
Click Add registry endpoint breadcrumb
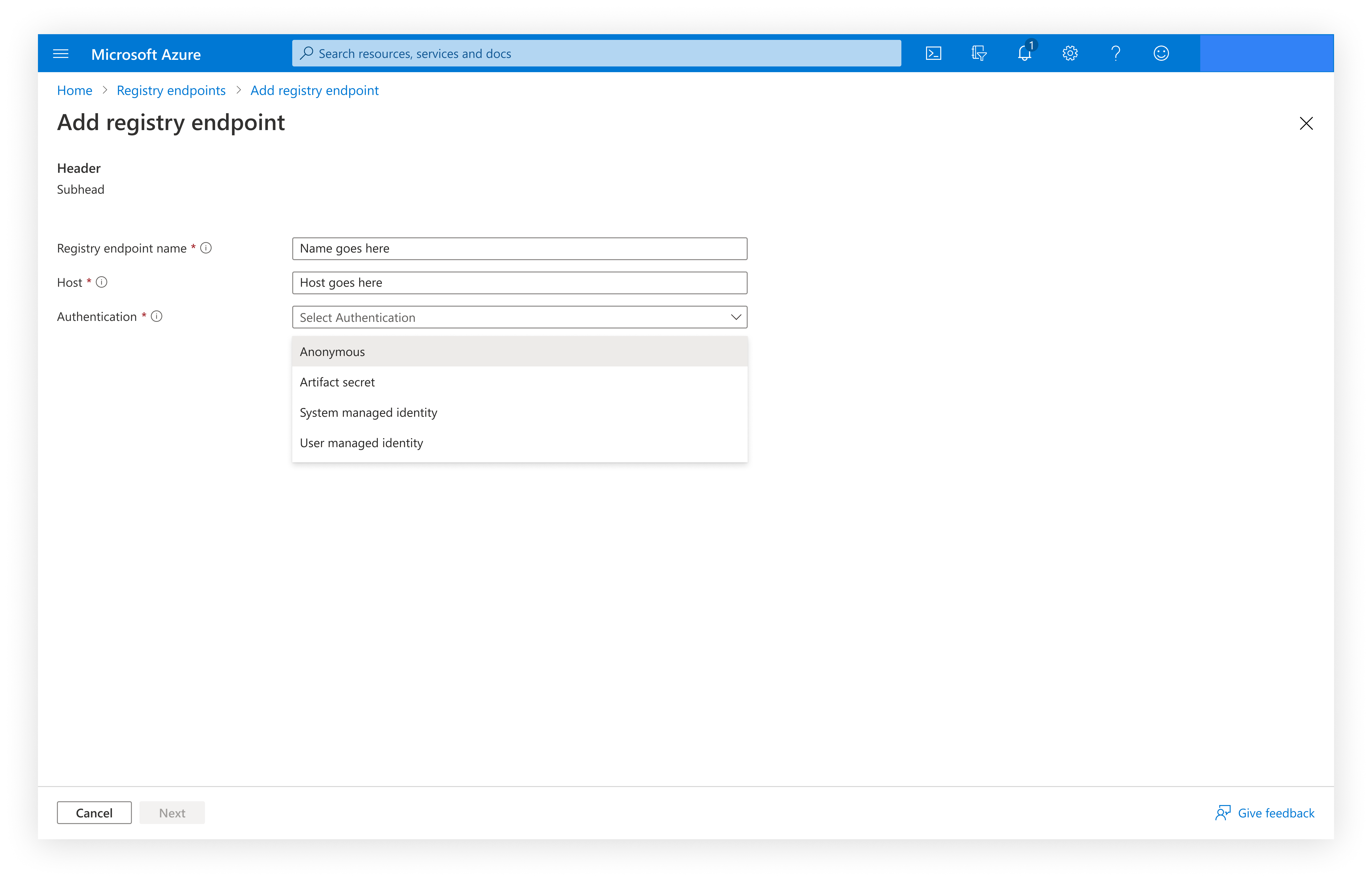[315, 90]
